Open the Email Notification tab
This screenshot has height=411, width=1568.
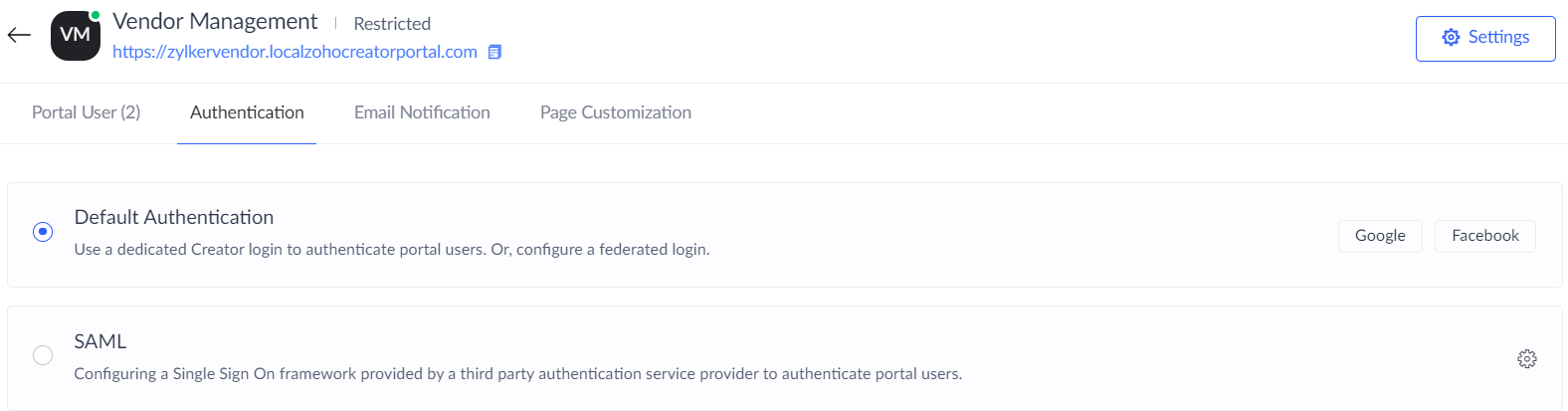click(x=422, y=112)
